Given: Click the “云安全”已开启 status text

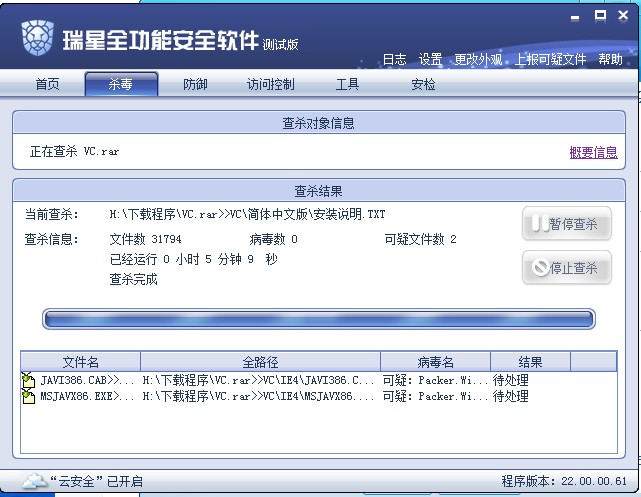Looking at the screenshot, I should tap(96, 481).
